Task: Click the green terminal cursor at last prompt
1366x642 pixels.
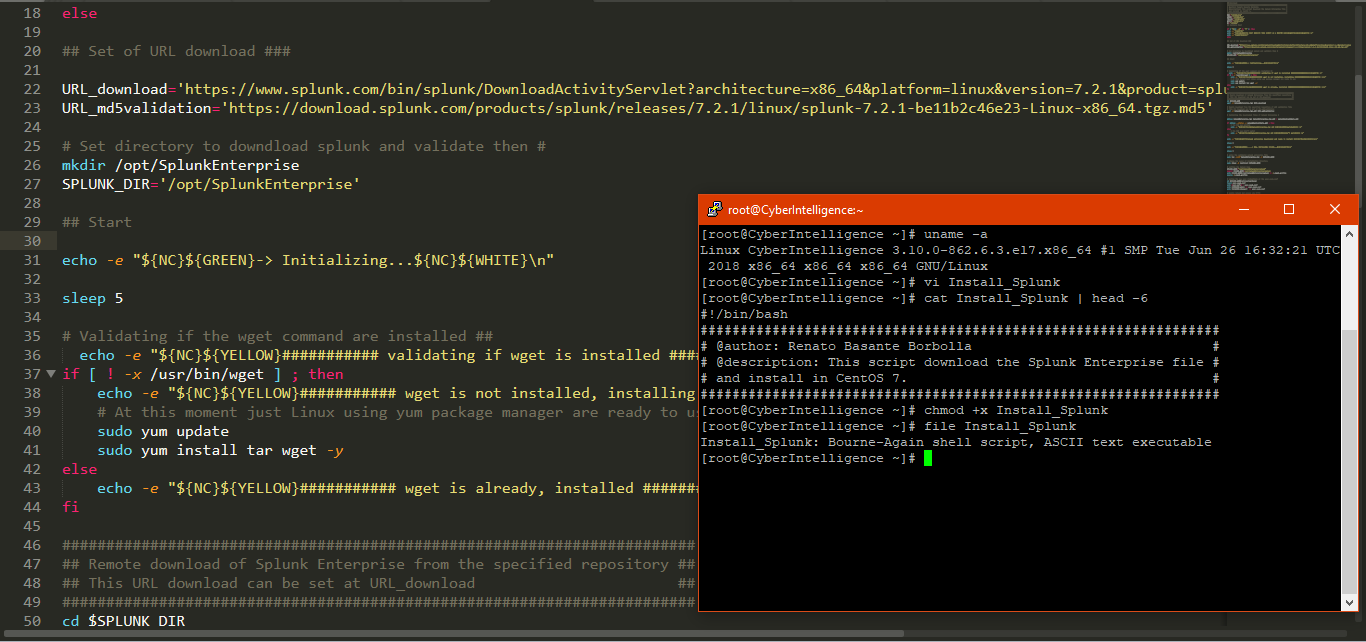Action: (928, 458)
